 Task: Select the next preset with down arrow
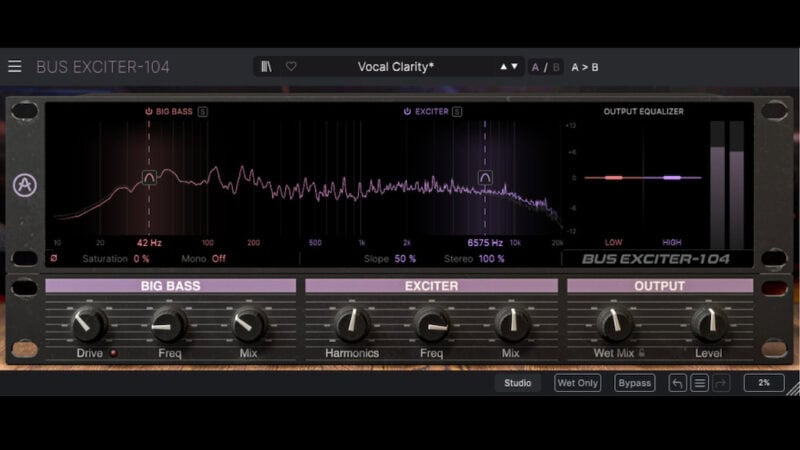click(x=514, y=66)
